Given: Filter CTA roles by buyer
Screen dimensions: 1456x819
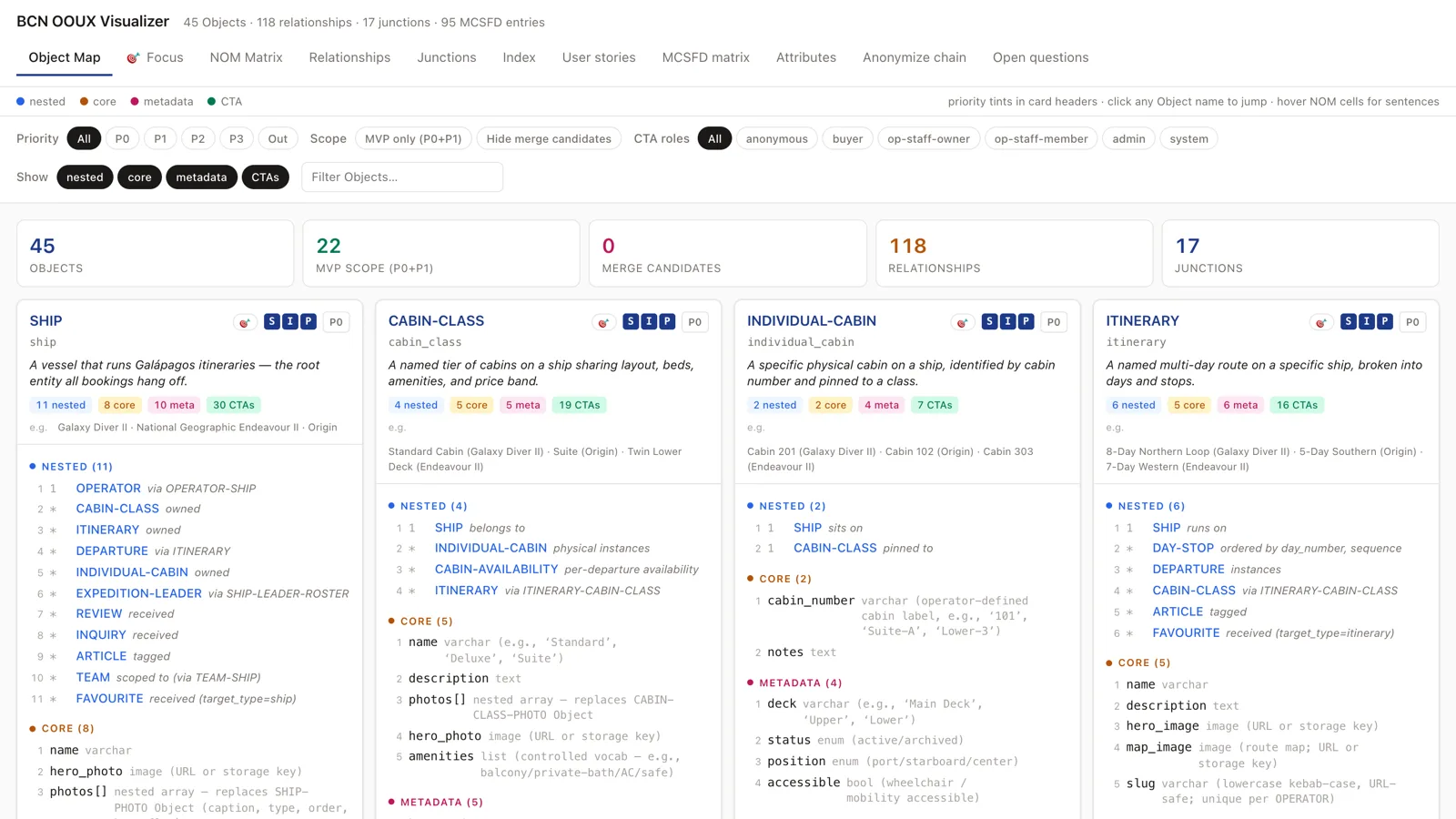Looking at the screenshot, I should 847,139.
